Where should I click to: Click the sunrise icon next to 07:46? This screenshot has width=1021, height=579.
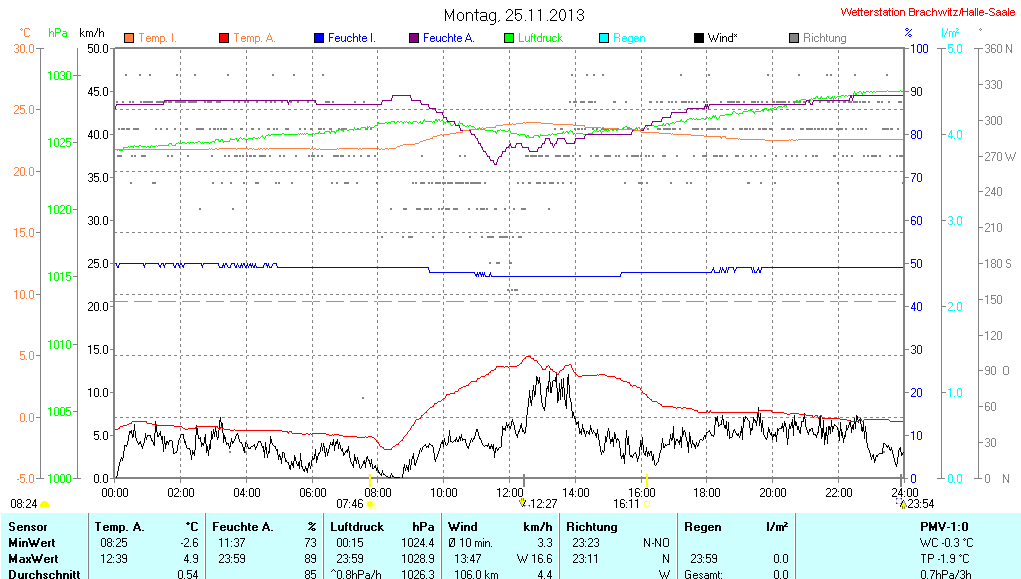pyautogui.click(x=370, y=505)
